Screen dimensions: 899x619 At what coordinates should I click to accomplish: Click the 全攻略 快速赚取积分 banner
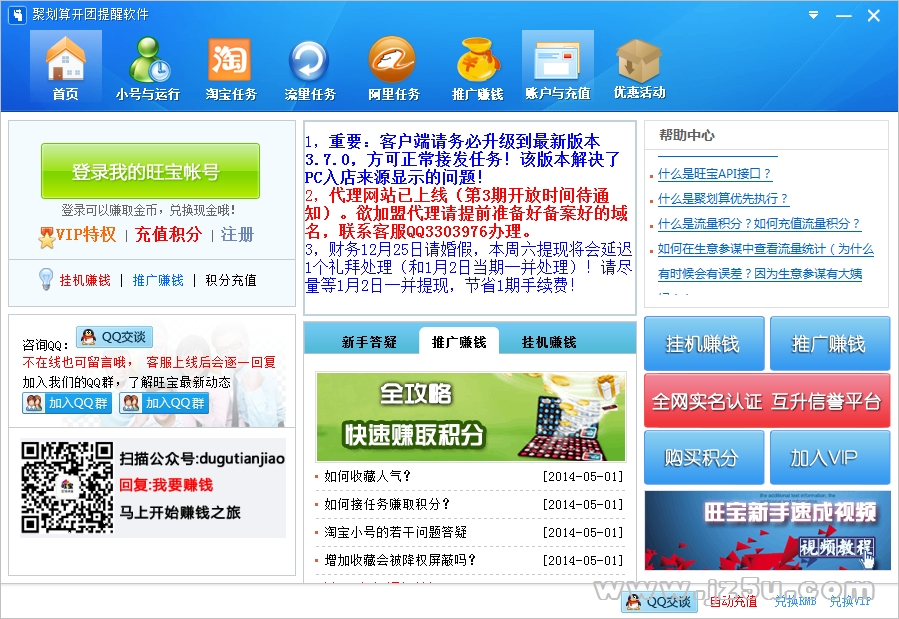[x=471, y=417]
